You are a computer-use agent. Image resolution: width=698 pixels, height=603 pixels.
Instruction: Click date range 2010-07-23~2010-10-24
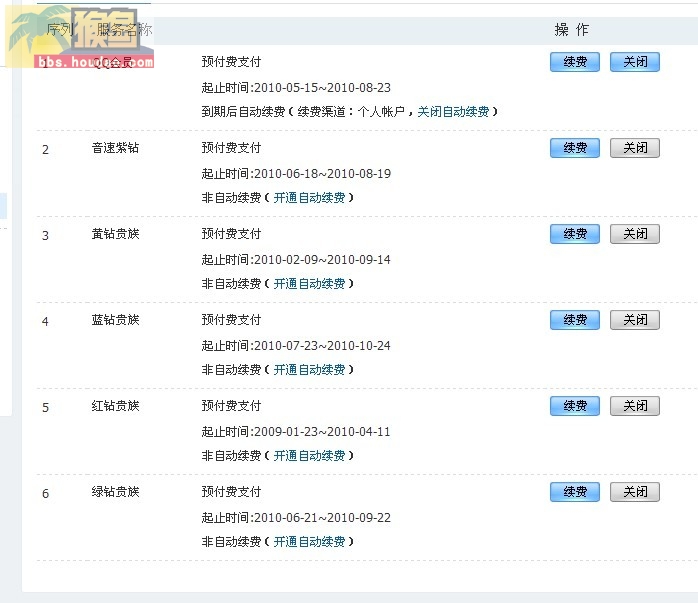click(x=322, y=346)
